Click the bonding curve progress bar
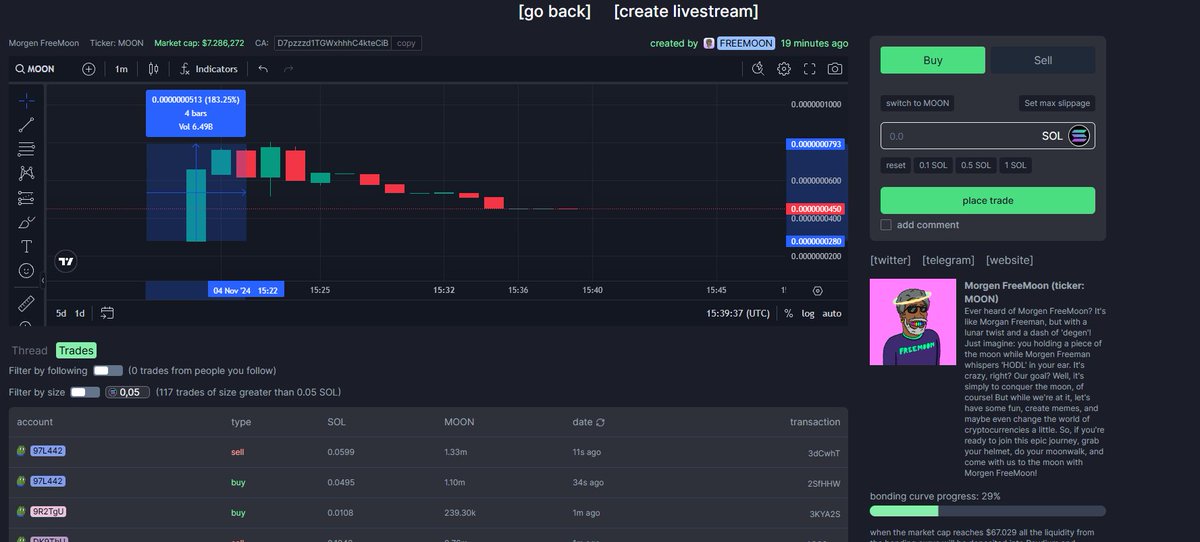Screen dimensions: 1200x542 tap(988, 511)
